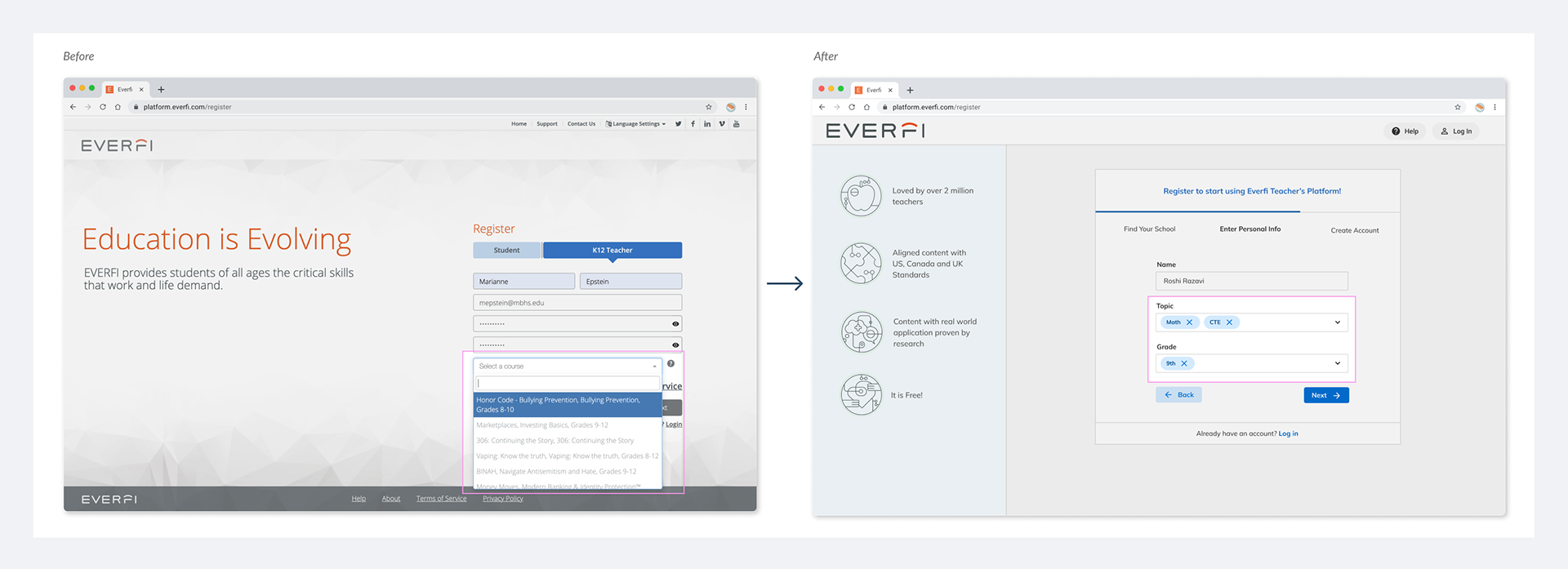Screen dimensions: 1568x569
Task: Click the home icon in Before browser toolbar
Action: (x=118, y=107)
